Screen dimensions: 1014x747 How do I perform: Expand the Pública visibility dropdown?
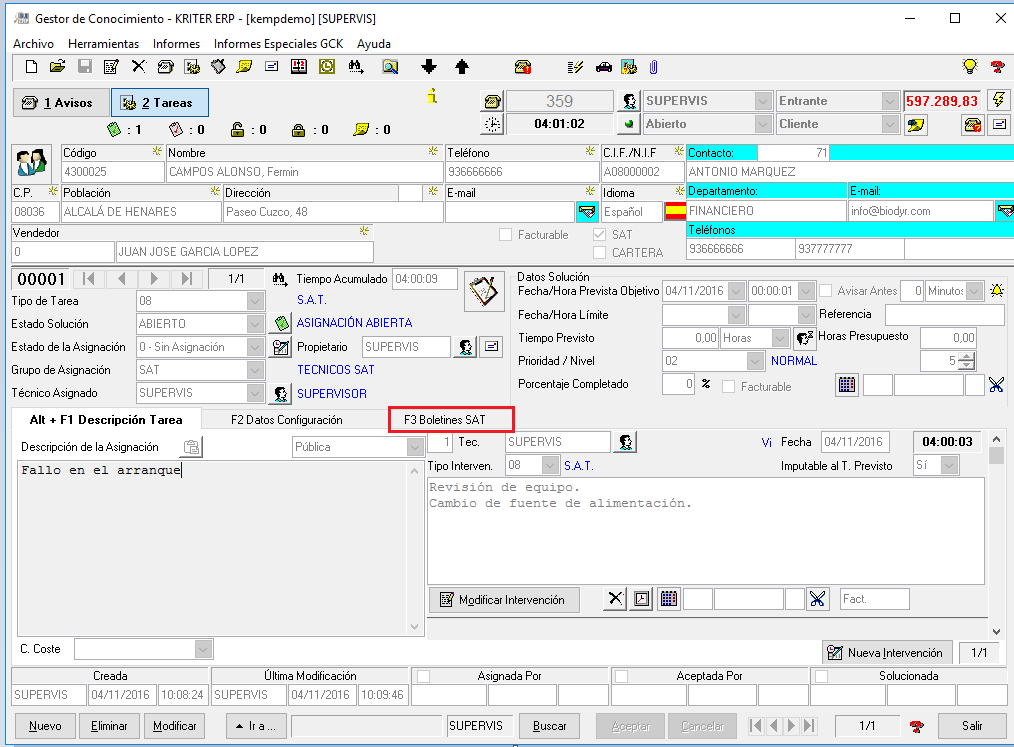point(415,447)
